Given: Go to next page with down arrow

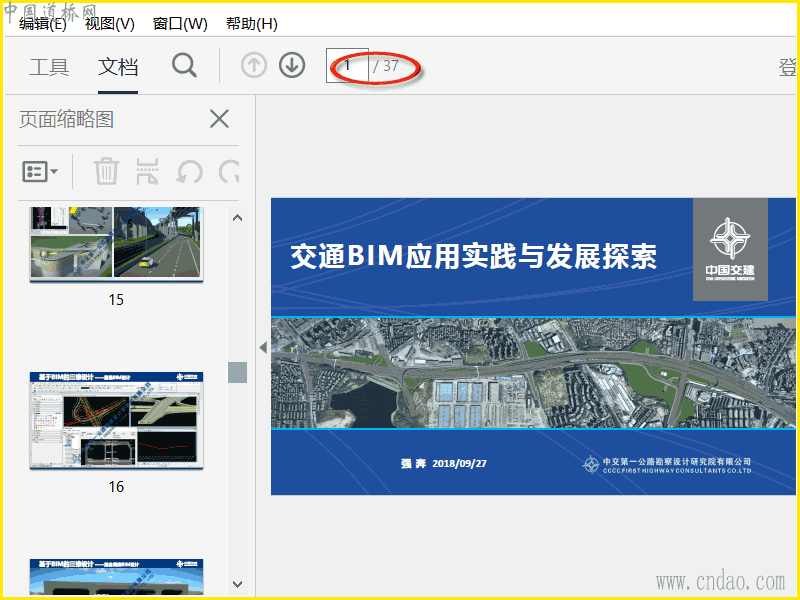Looking at the screenshot, I should coord(292,66).
